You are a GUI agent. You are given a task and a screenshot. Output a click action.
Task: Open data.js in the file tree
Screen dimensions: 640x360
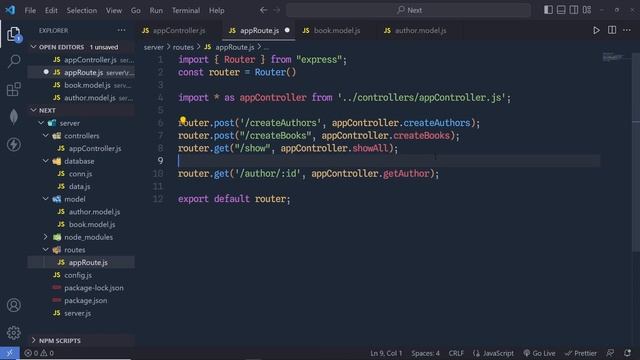pos(81,186)
